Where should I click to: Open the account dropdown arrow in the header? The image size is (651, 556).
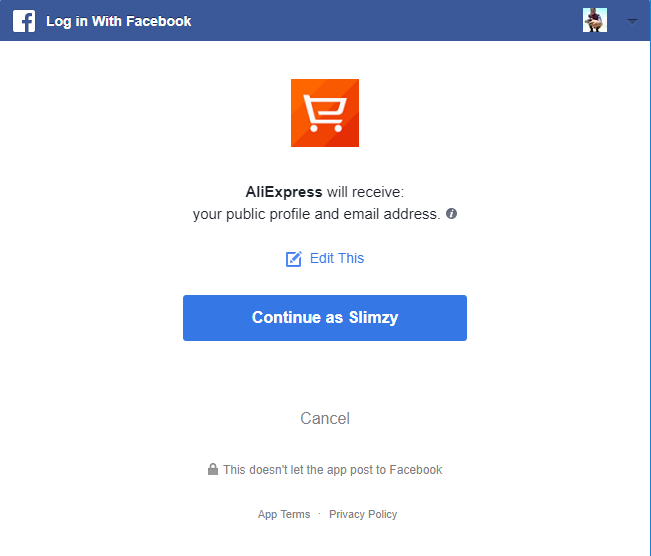[x=631, y=21]
